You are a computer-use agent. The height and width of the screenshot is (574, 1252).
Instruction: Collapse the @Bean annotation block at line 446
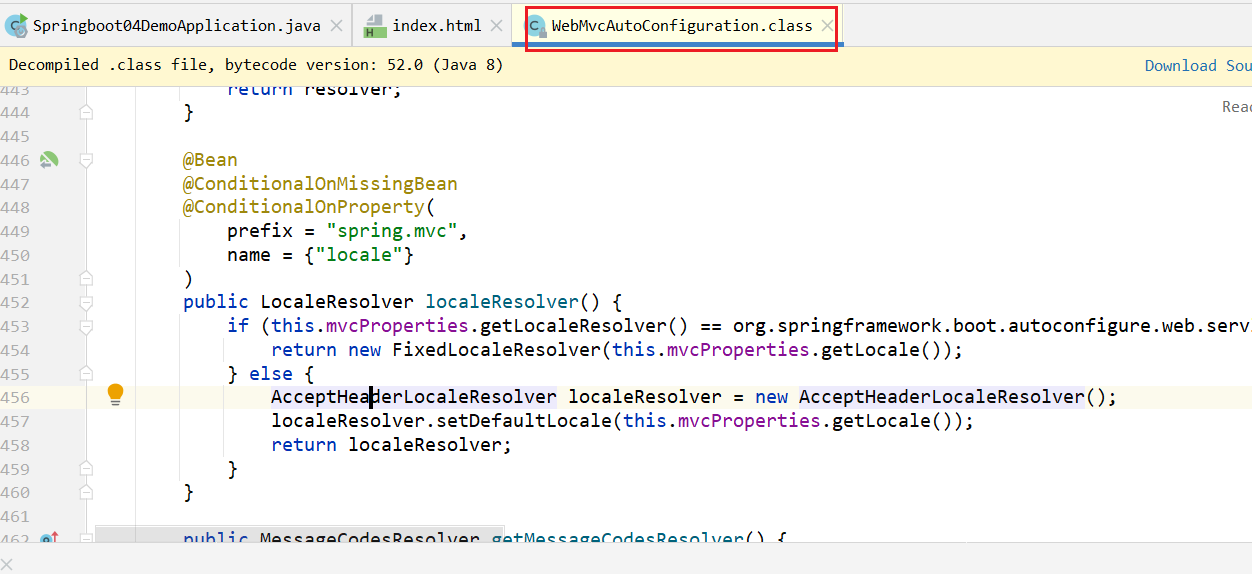point(86,160)
